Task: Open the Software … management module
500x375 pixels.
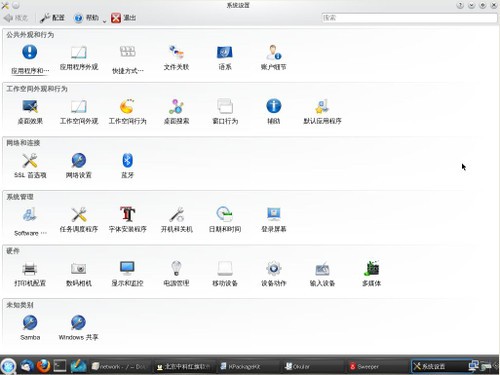Action: pyautogui.click(x=30, y=222)
